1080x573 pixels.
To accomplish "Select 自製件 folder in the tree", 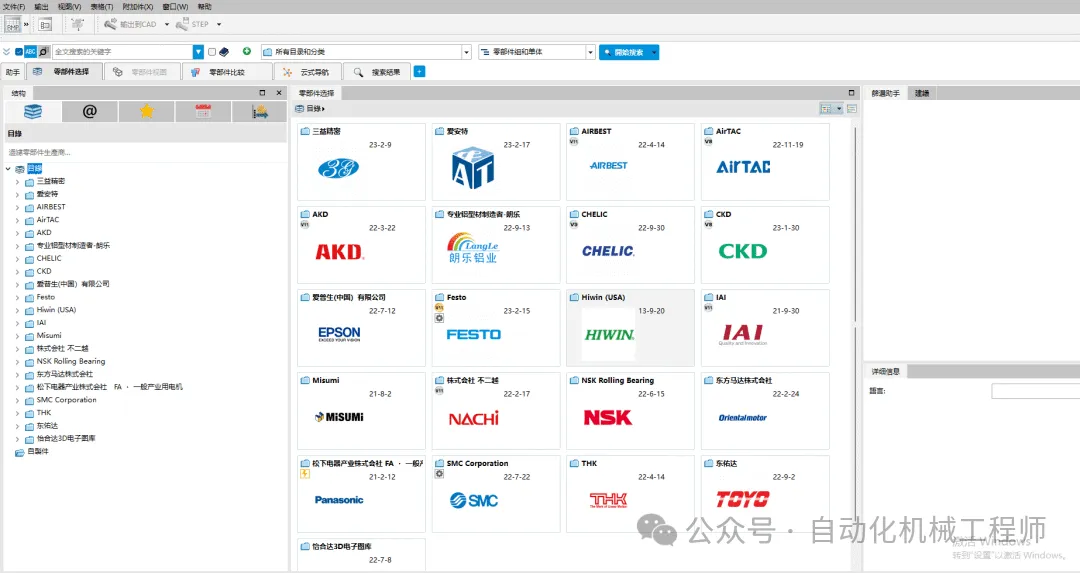I will [x=38, y=452].
